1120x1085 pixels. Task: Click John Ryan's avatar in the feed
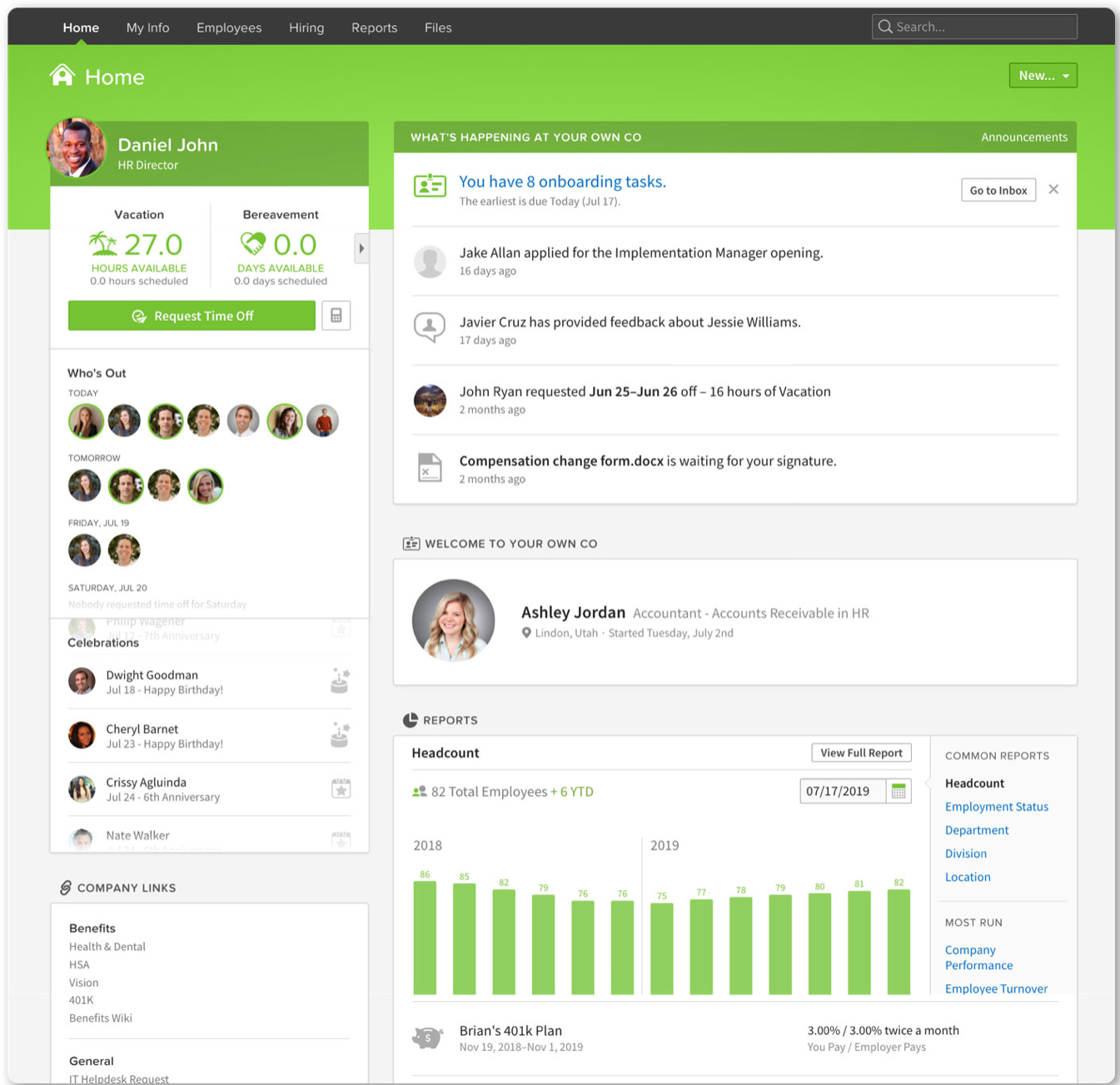[430, 401]
